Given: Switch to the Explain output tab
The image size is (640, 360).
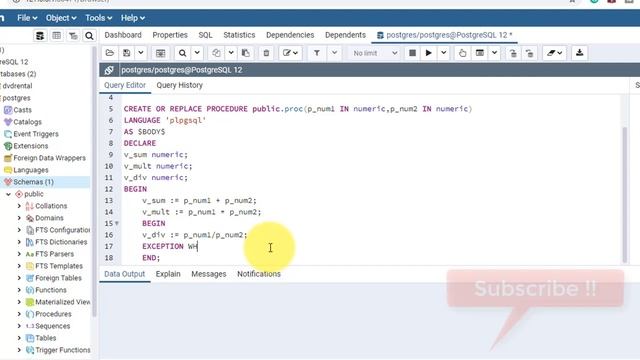Looking at the screenshot, I should (x=168, y=274).
